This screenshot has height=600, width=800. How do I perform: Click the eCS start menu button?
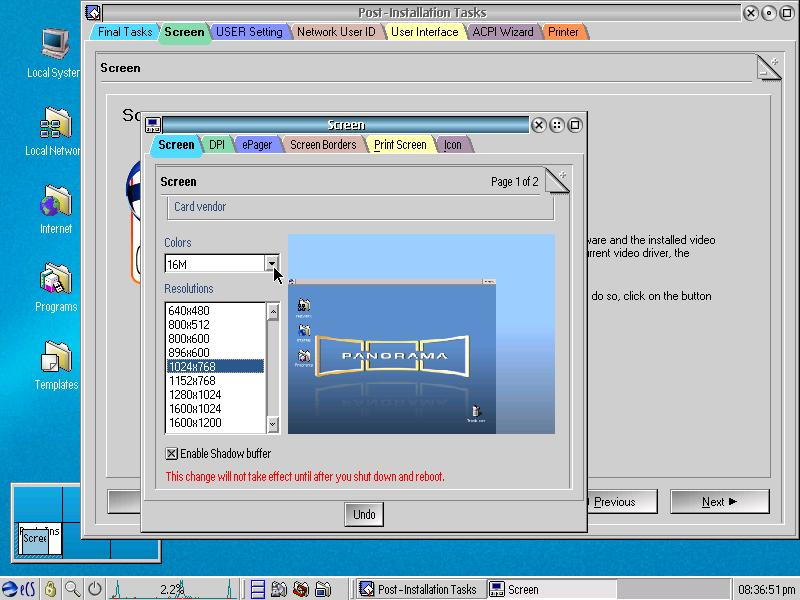pos(19,589)
